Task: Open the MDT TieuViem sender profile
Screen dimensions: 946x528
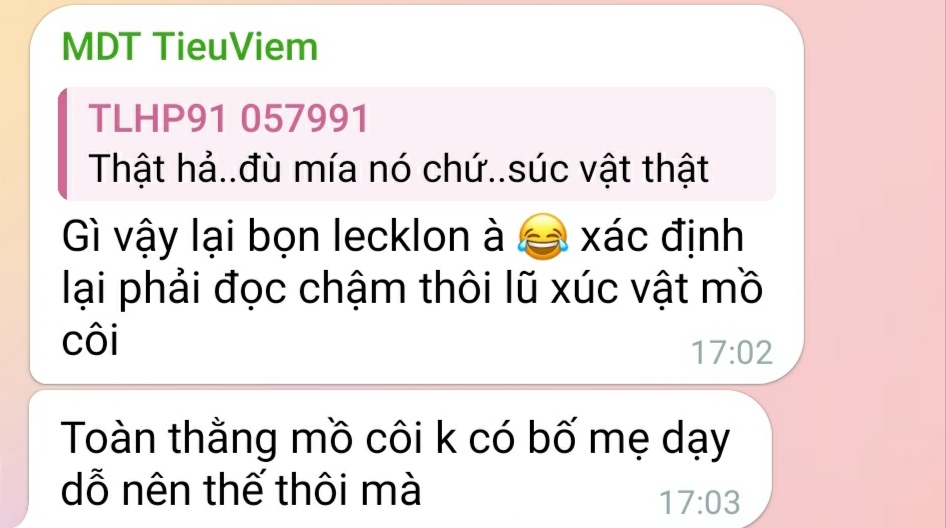Action: [x=189, y=46]
